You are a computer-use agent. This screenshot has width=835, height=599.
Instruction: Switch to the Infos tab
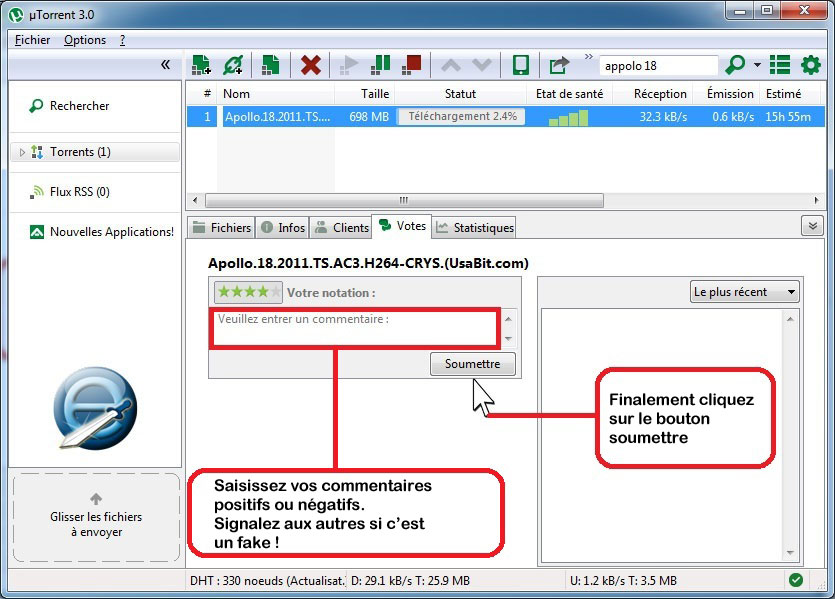(283, 227)
